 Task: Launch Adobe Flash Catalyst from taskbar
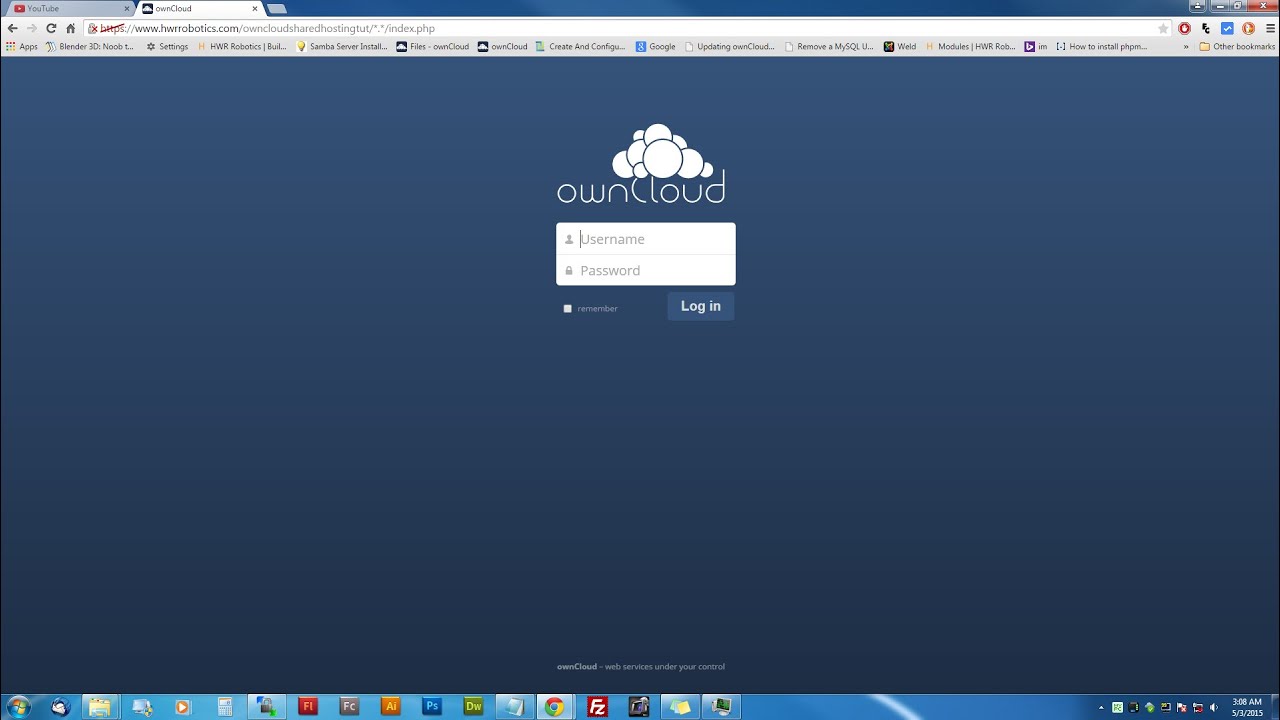[x=349, y=707]
